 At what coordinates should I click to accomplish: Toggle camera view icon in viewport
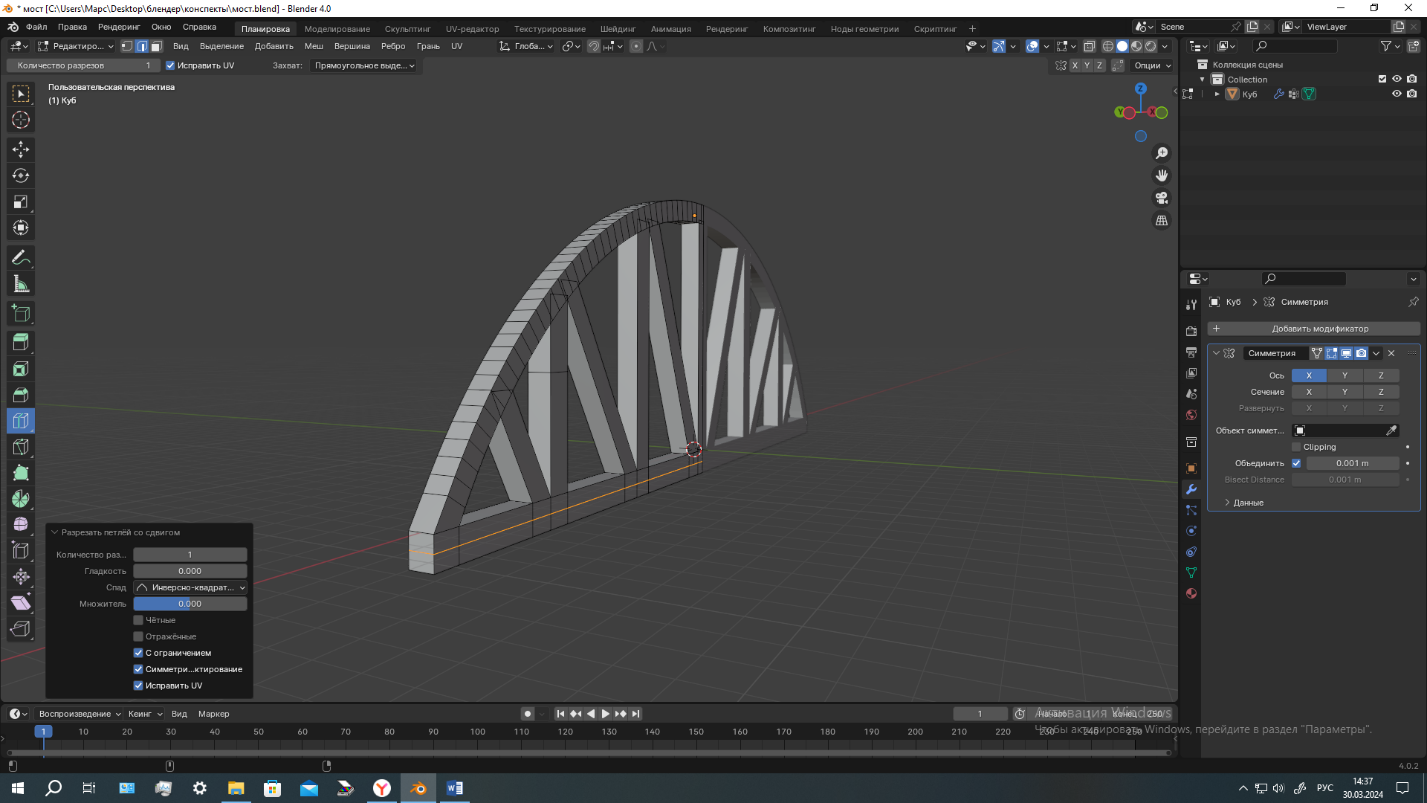pos(1162,198)
